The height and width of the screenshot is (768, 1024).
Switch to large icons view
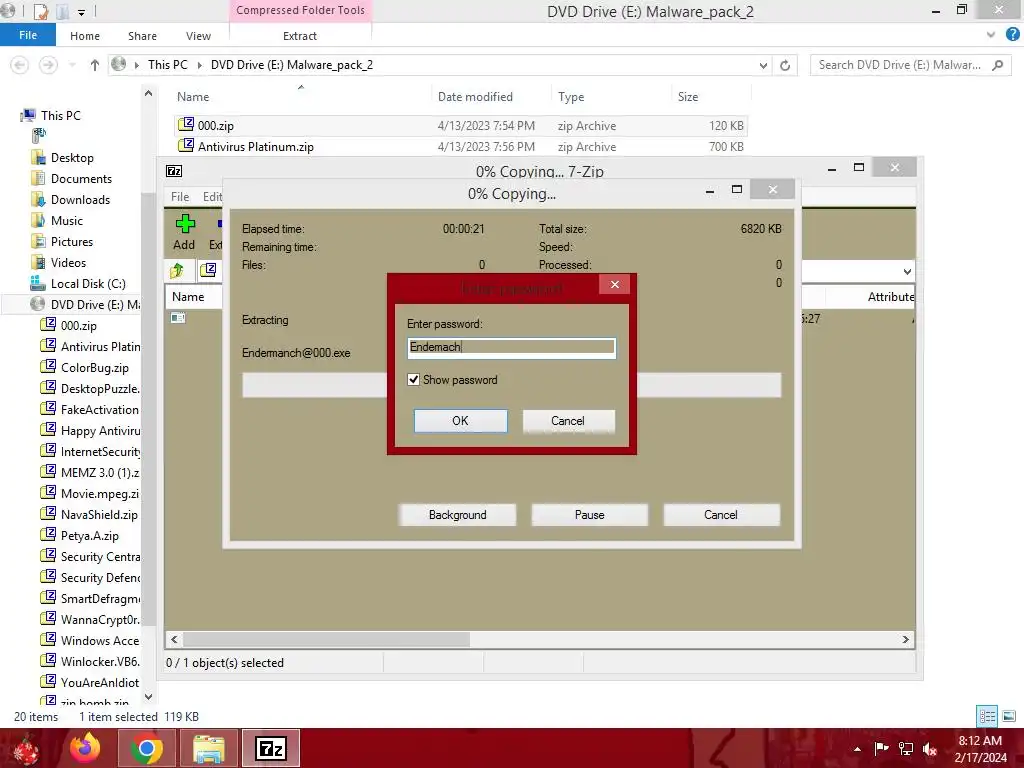tap(1009, 716)
